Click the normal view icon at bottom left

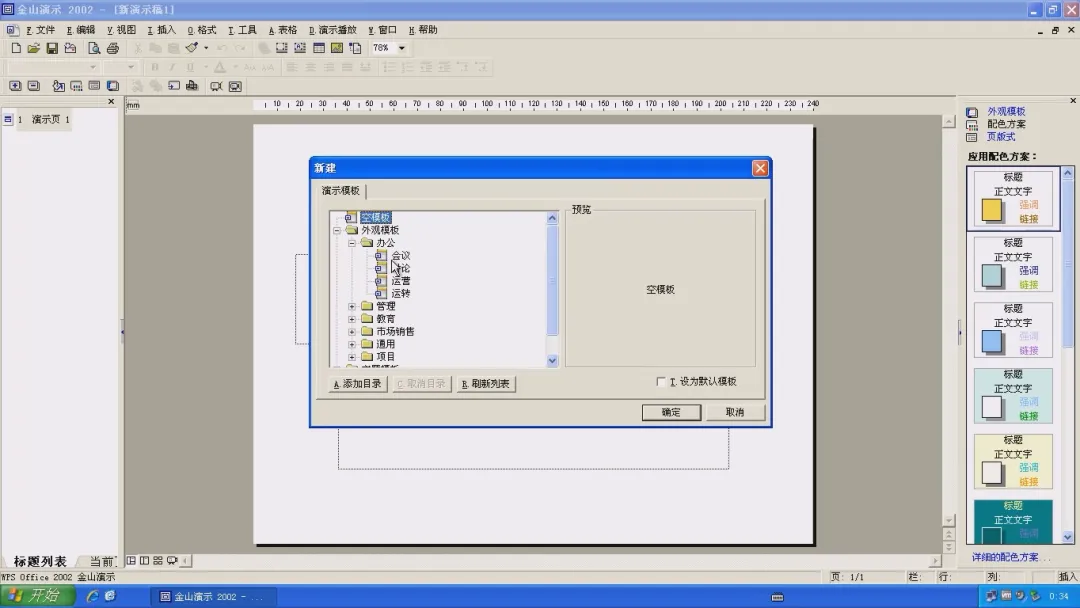(131, 560)
